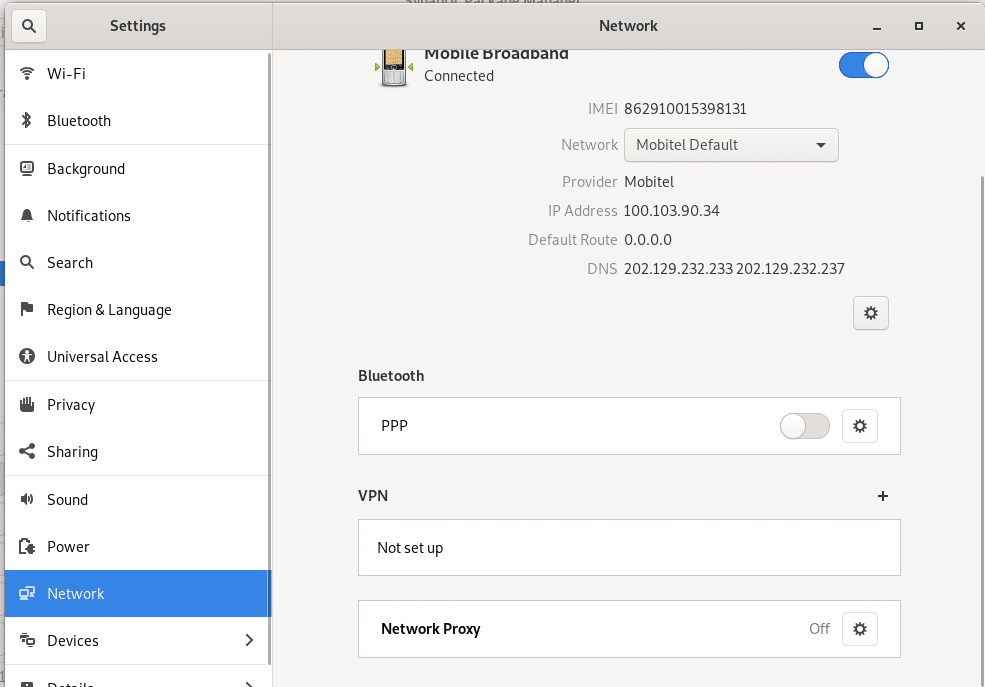Enable the PPP Bluetooth toggle
985x687 pixels.
[804, 426]
